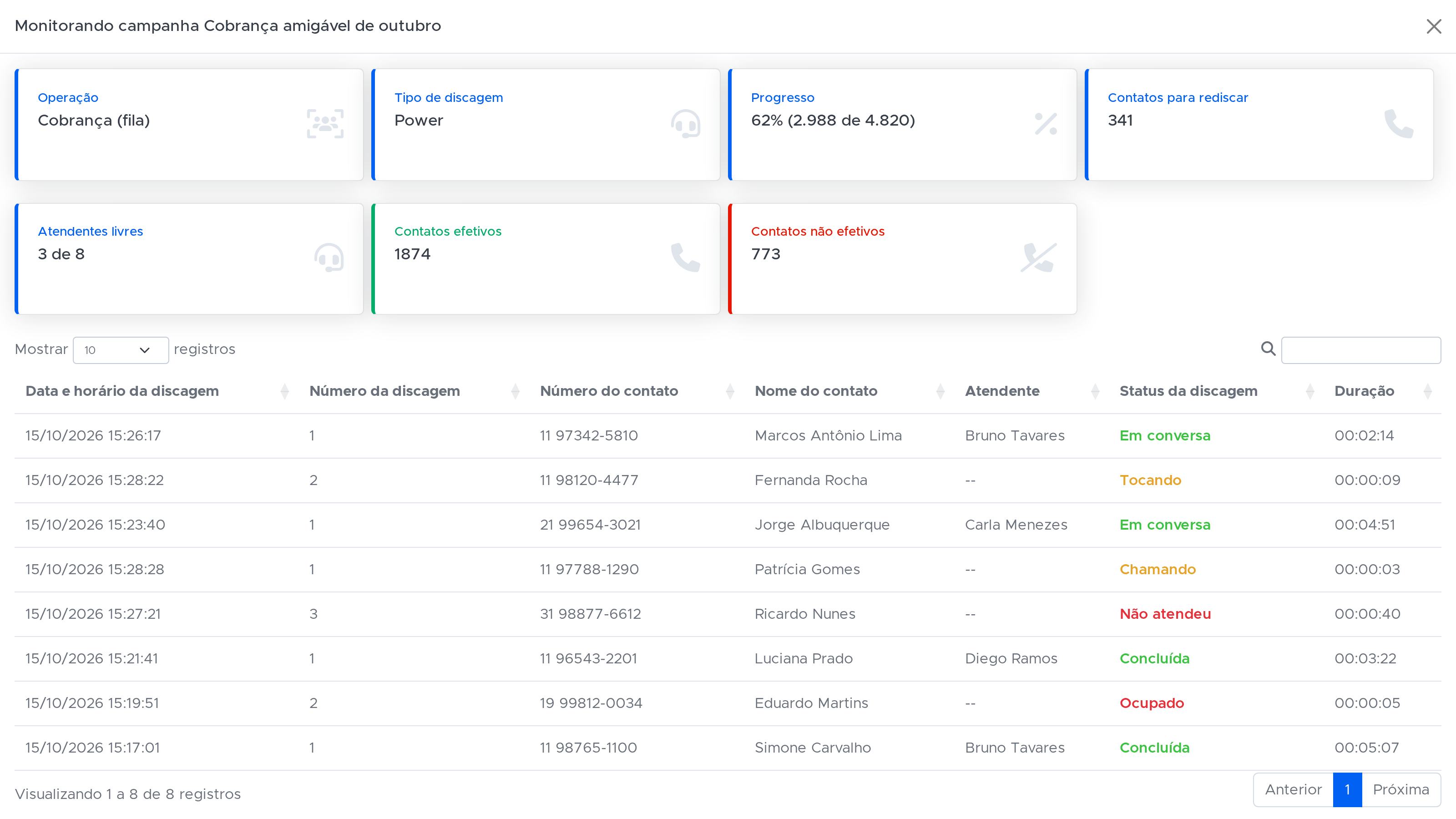Click the search magnifier icon

(x=1269, y=349)
